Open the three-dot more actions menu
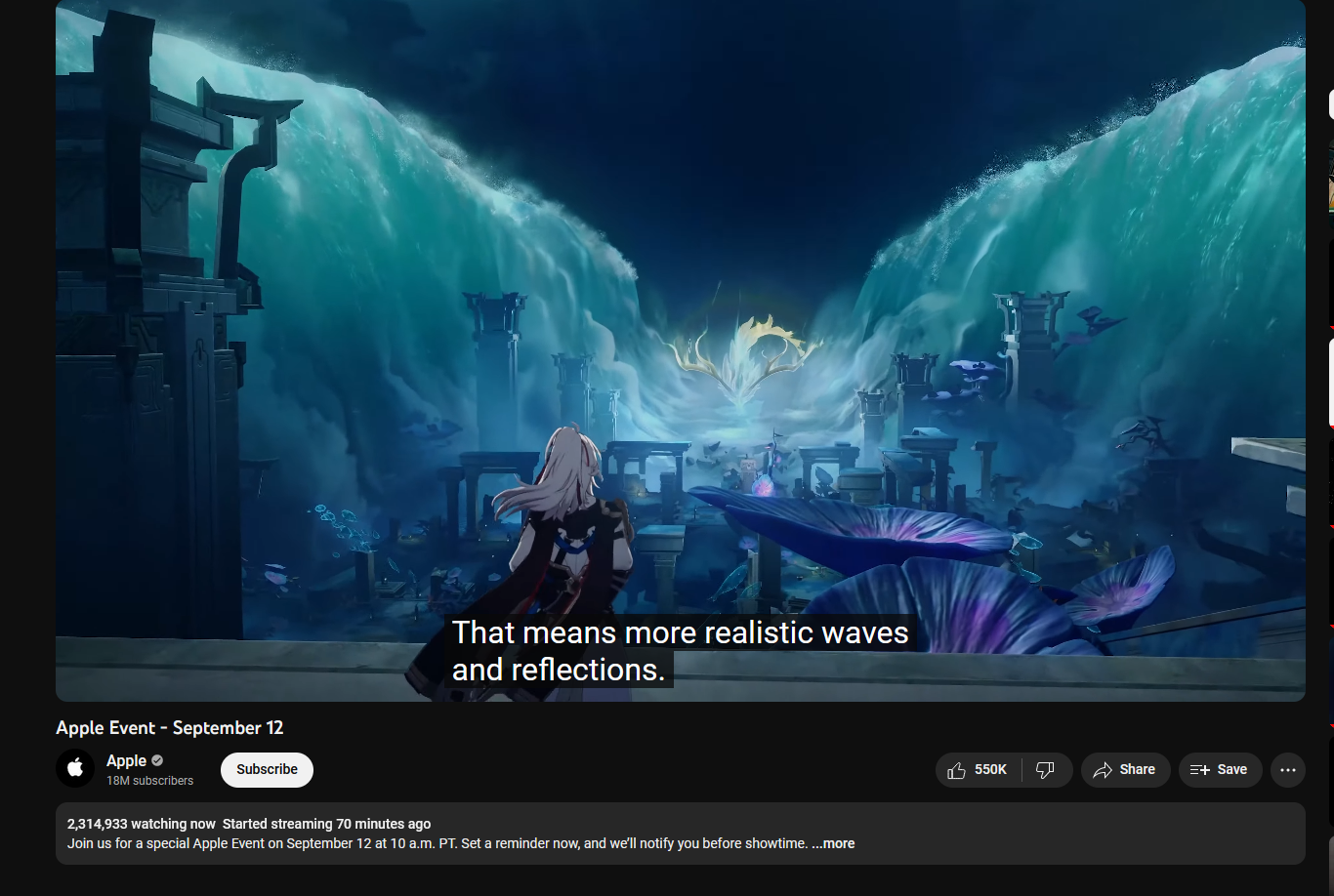The width and height of the screenshot is (1334, 896). click(x=1288, y=770)
